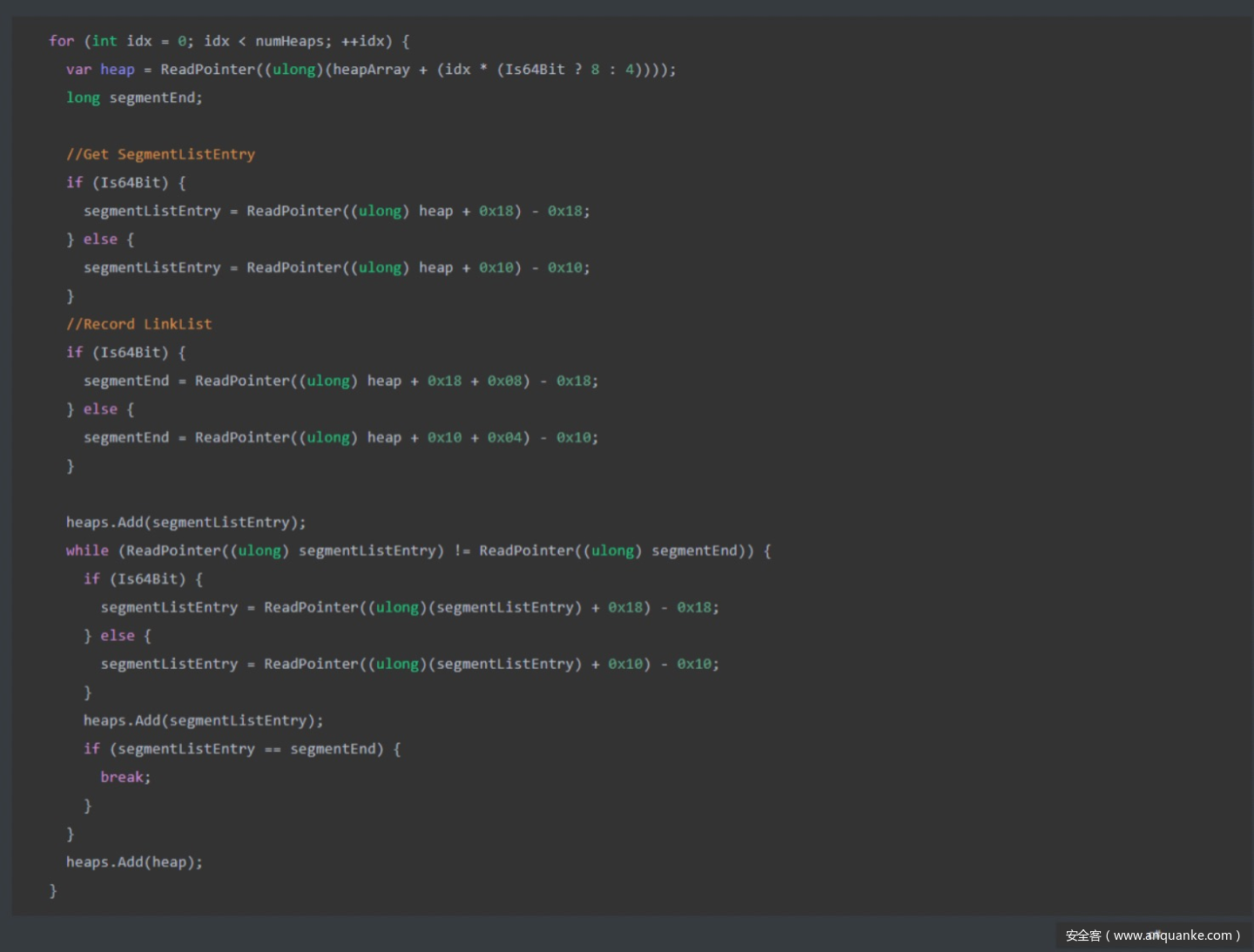This screenshot has height=952, width=1254.
Task: Select the "heapArray" identifier
Action: pos(371,70)
